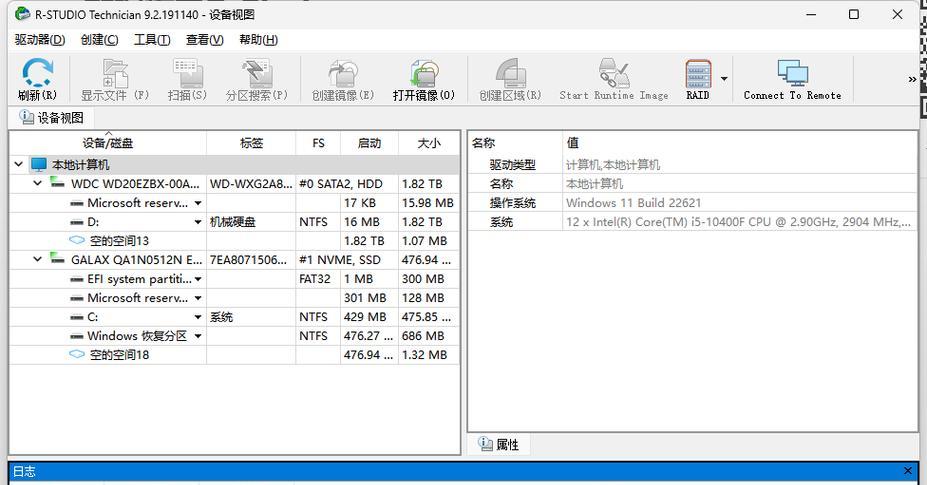Open dropdown arrow next to C: partition
The image size is (927, 485).
click(198, 317)
